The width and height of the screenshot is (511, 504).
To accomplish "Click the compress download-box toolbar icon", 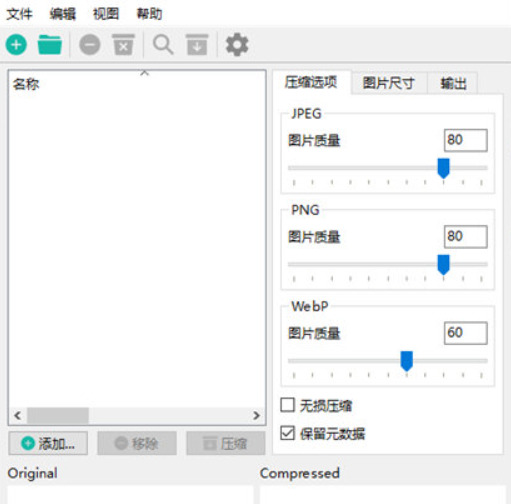I will (197, 44).
